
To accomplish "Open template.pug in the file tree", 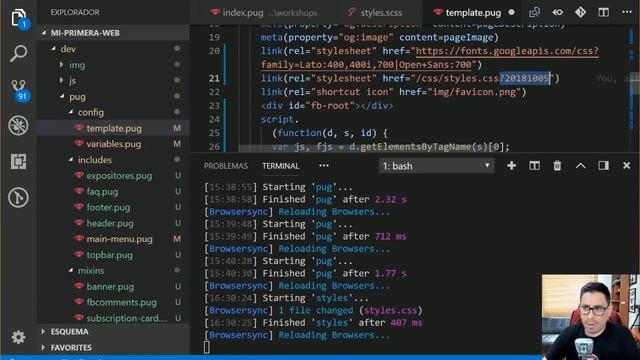I will (x=113, y=128).
